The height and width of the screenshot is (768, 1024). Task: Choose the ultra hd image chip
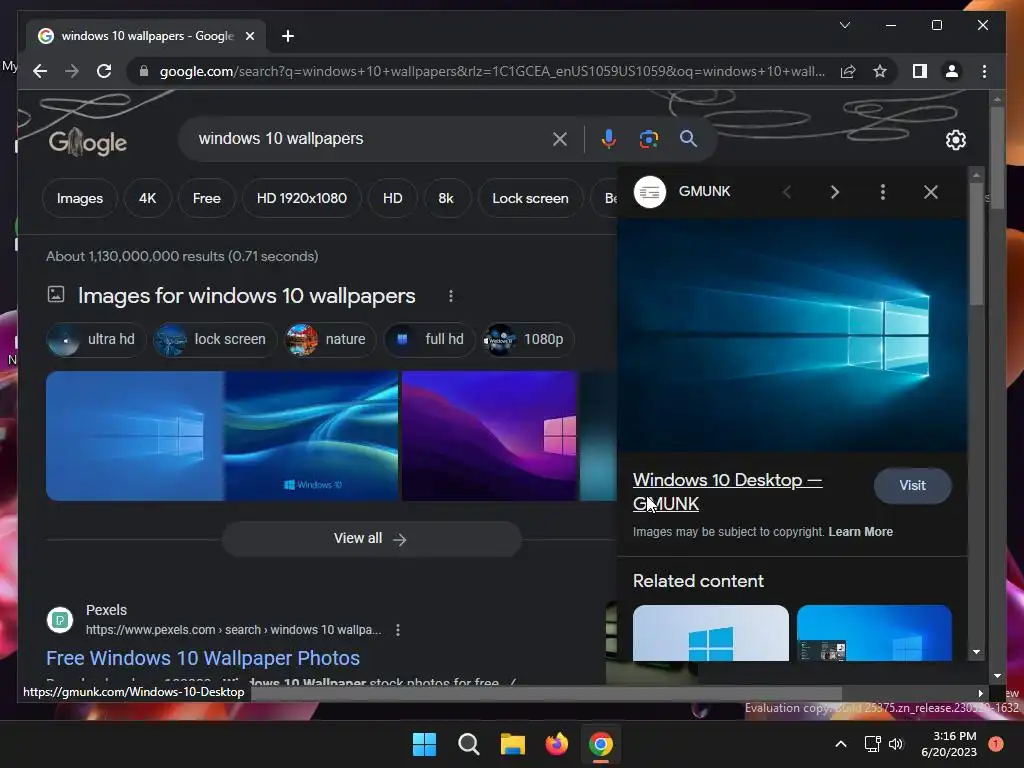[x=96, y=339]
